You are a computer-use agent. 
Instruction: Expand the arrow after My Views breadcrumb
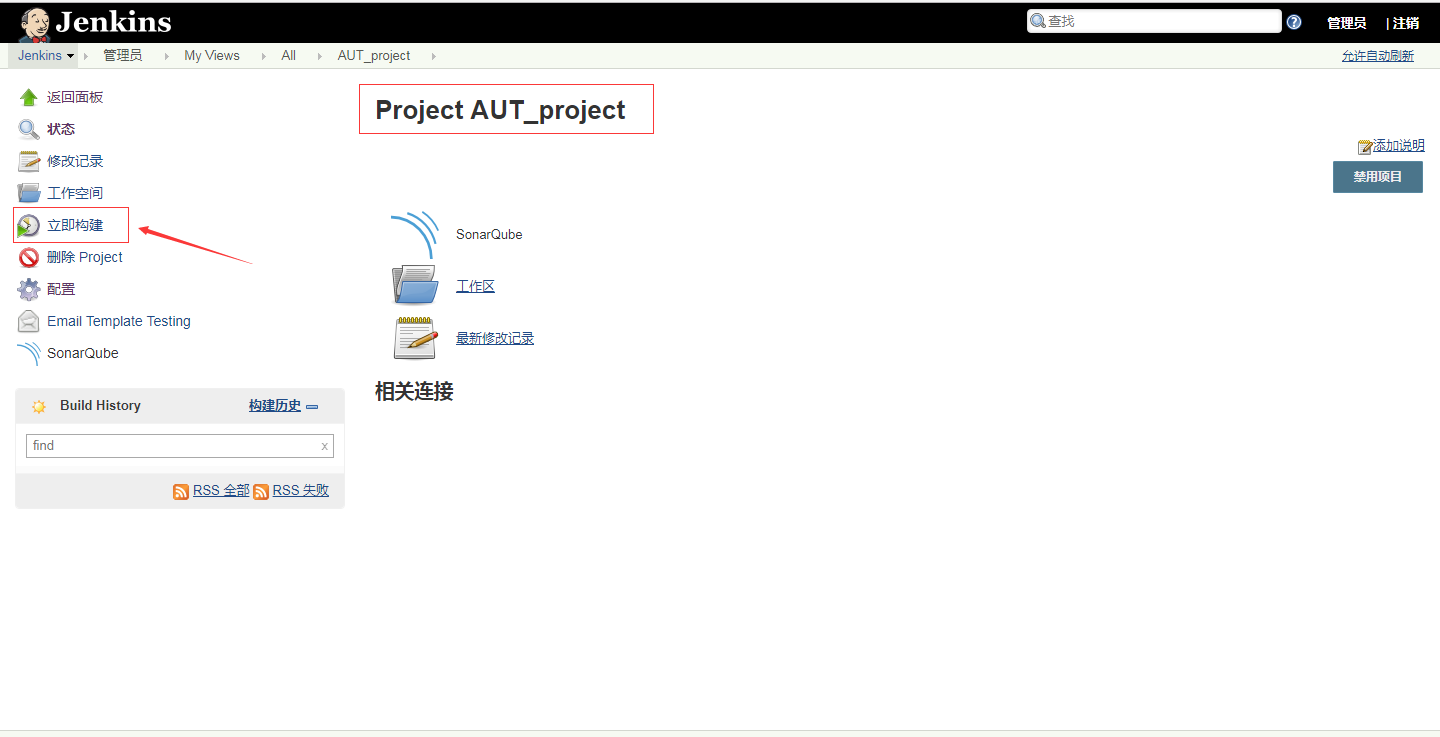coord(264,56)
